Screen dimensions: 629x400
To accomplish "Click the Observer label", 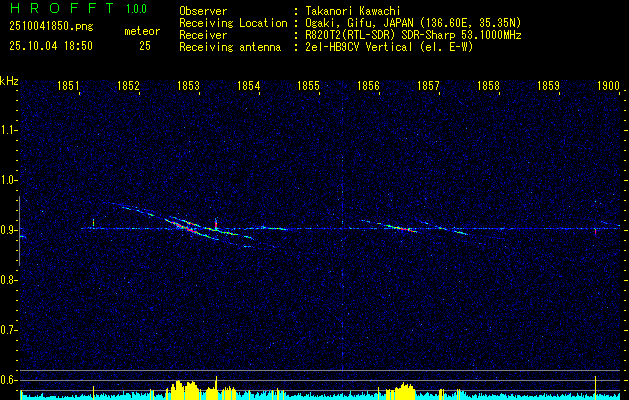I will point(203,11).
